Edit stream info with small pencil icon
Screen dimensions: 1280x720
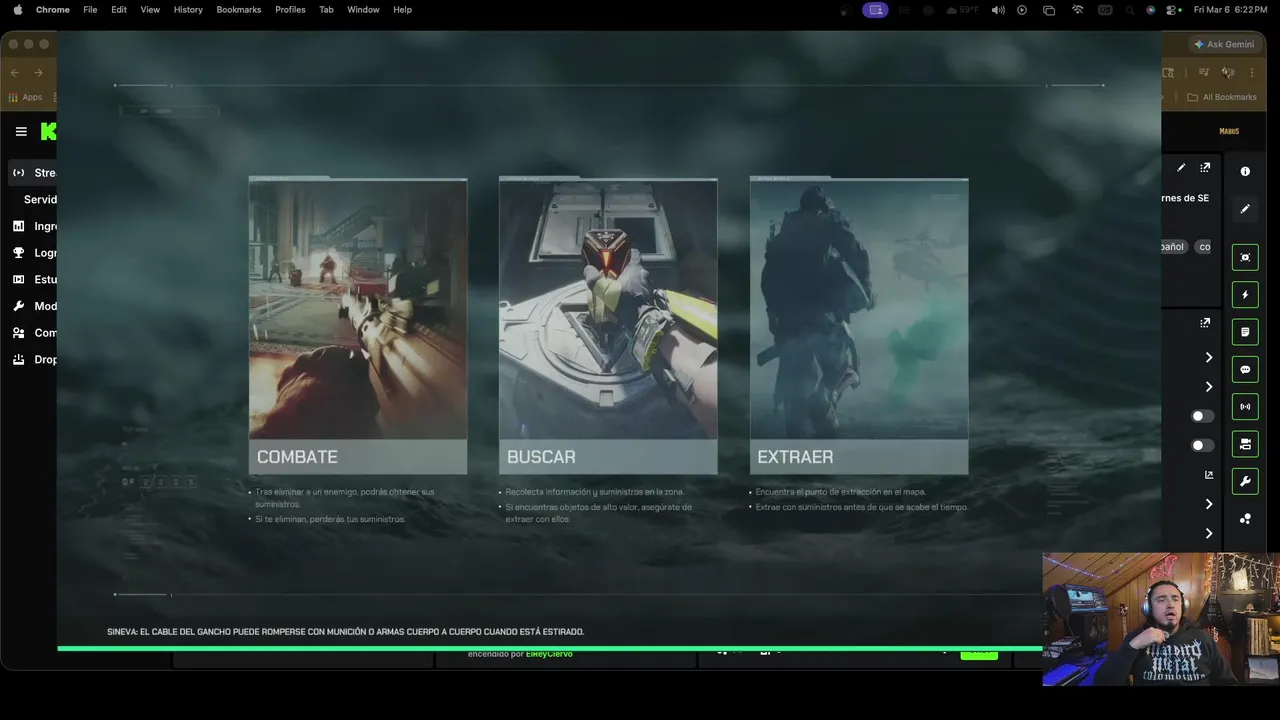point(1181,168)
